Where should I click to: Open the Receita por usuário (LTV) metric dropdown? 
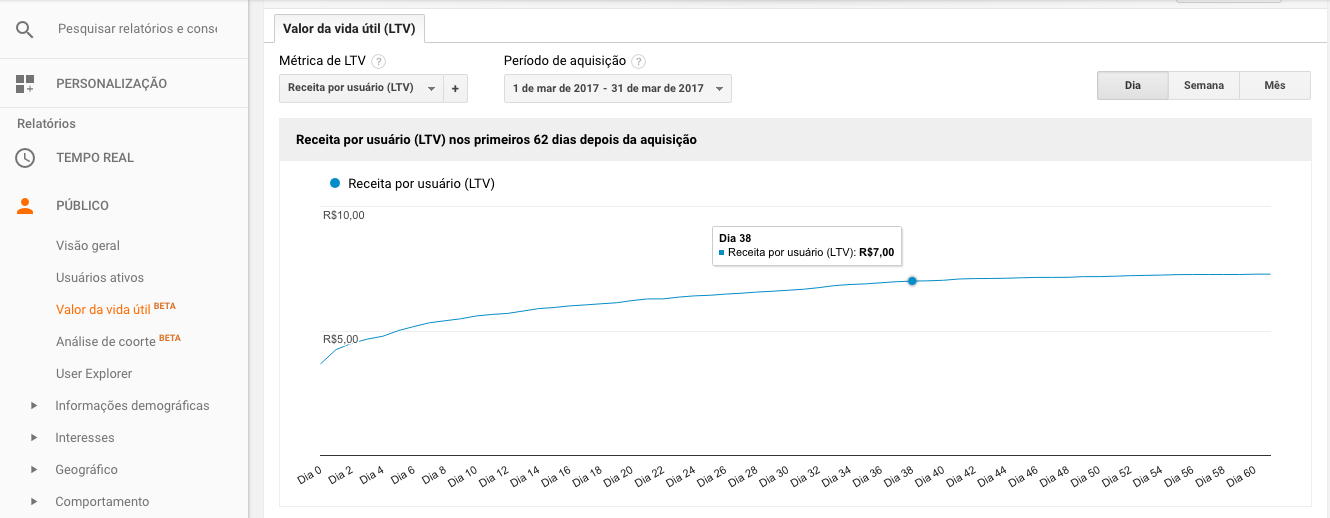click(x=361, y=88)
